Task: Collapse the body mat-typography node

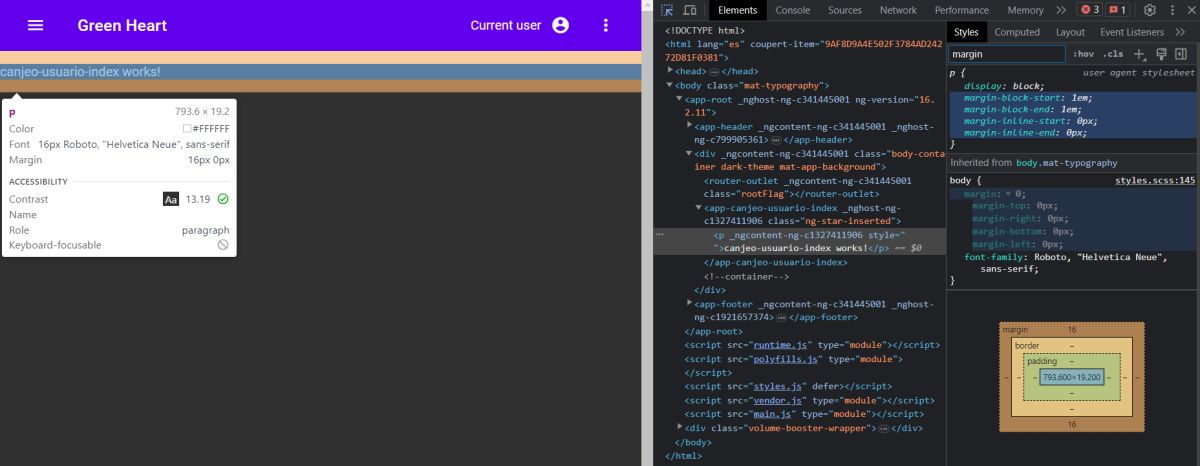Action: (672, 86)
